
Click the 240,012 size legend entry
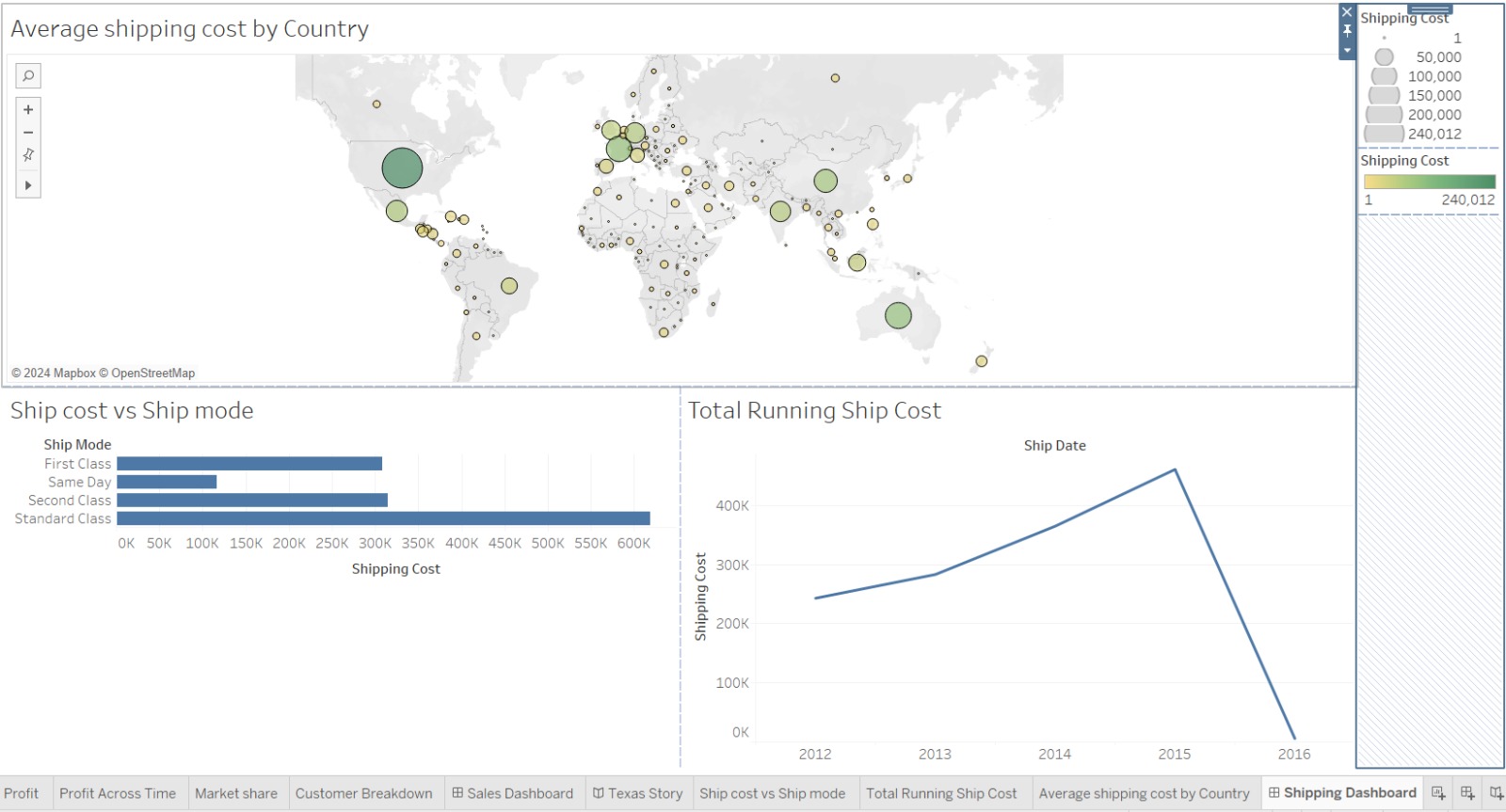[1415, 134]
